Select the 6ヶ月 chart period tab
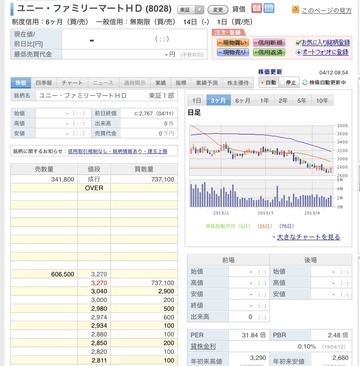Screen dimensions: 360x366 (243, 100)
